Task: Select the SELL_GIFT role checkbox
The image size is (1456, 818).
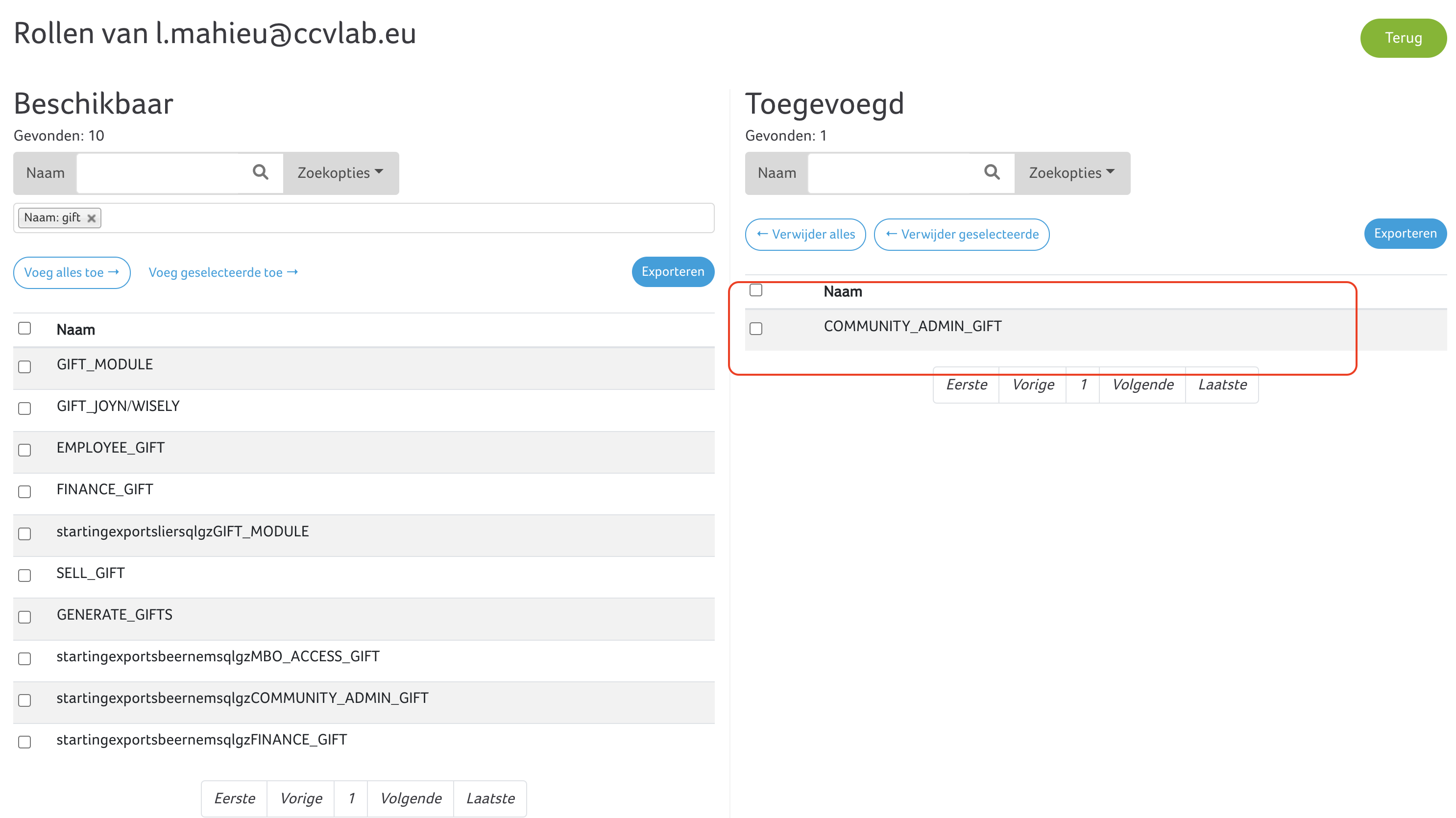Action: tap(24, 576)
